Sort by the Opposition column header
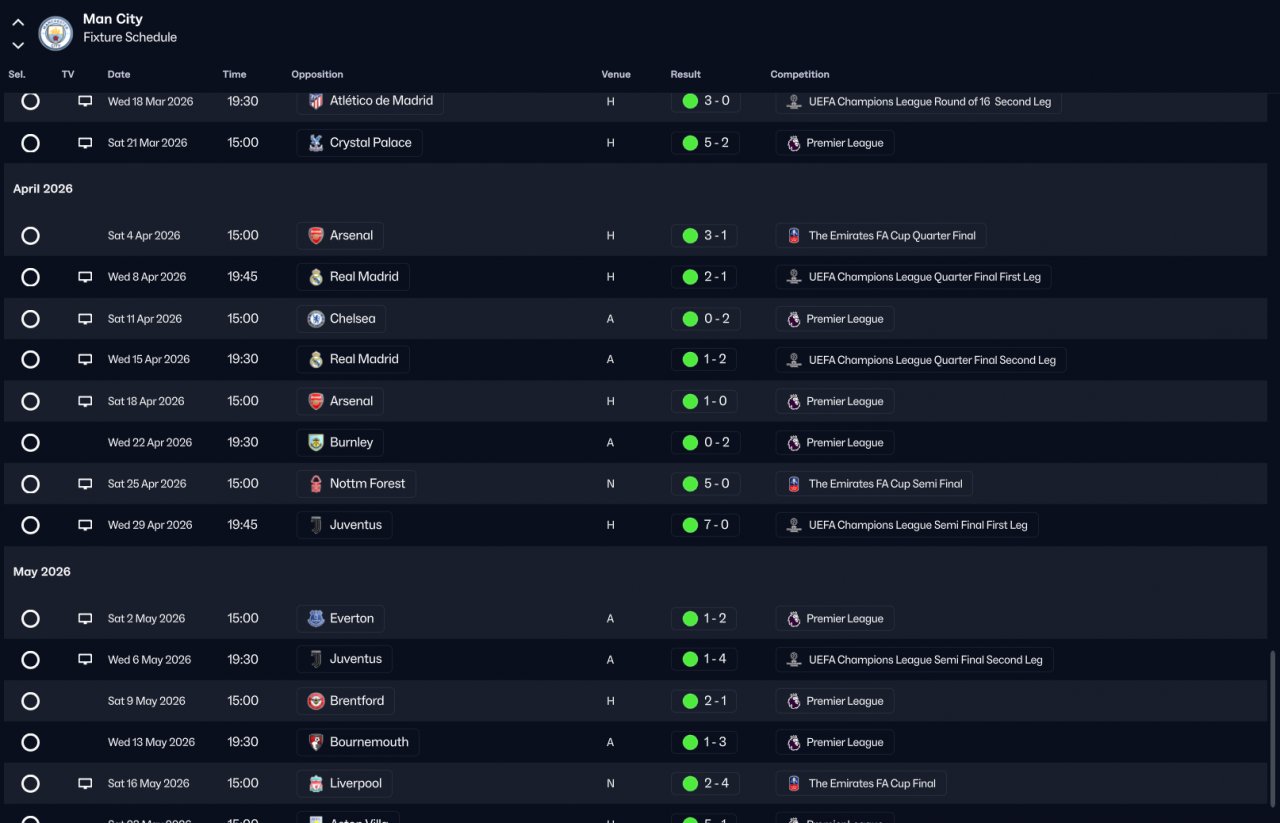The image size is (1280, 823). [x=317, y=74]
